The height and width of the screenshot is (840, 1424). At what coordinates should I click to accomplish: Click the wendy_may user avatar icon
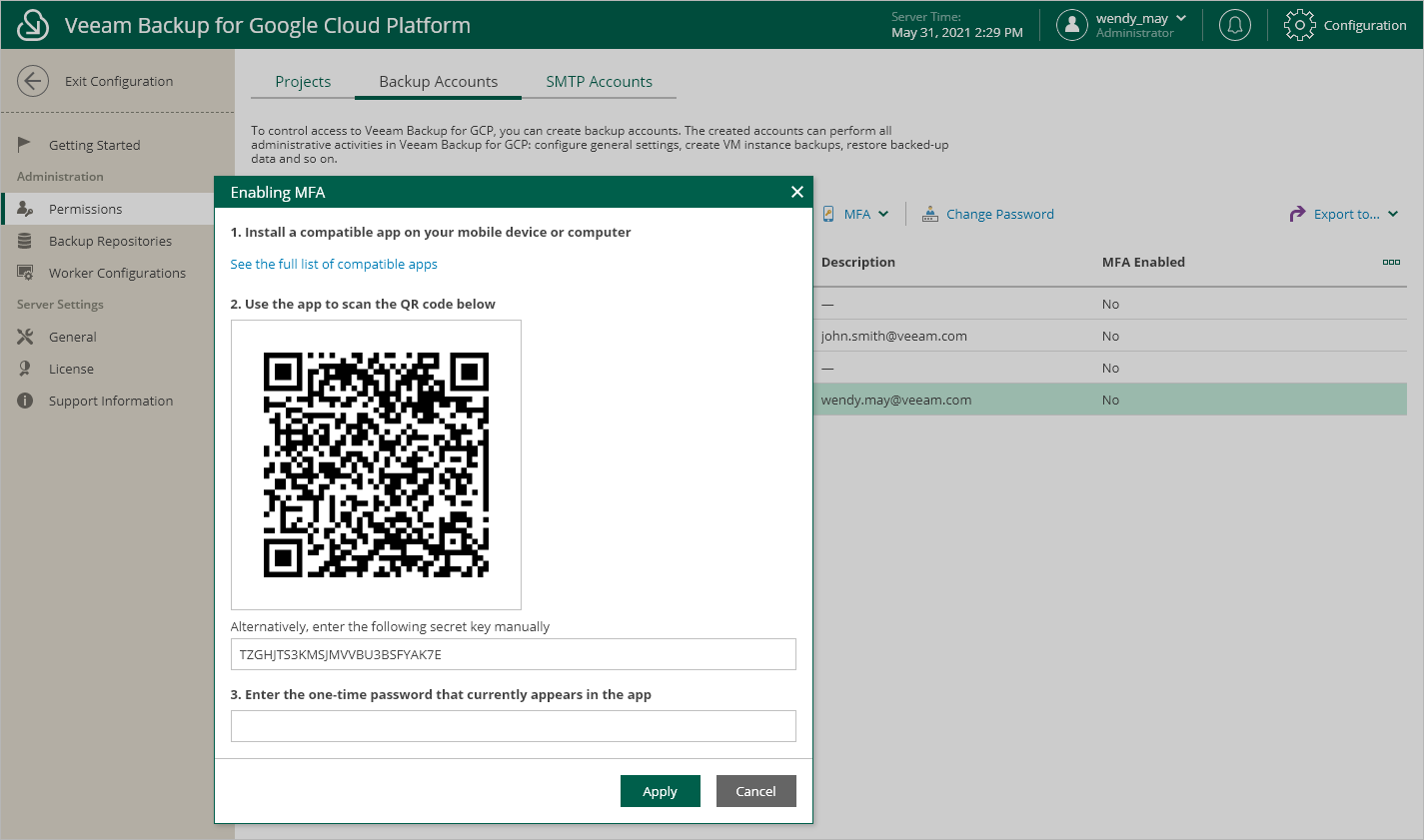pos(1072,25)
